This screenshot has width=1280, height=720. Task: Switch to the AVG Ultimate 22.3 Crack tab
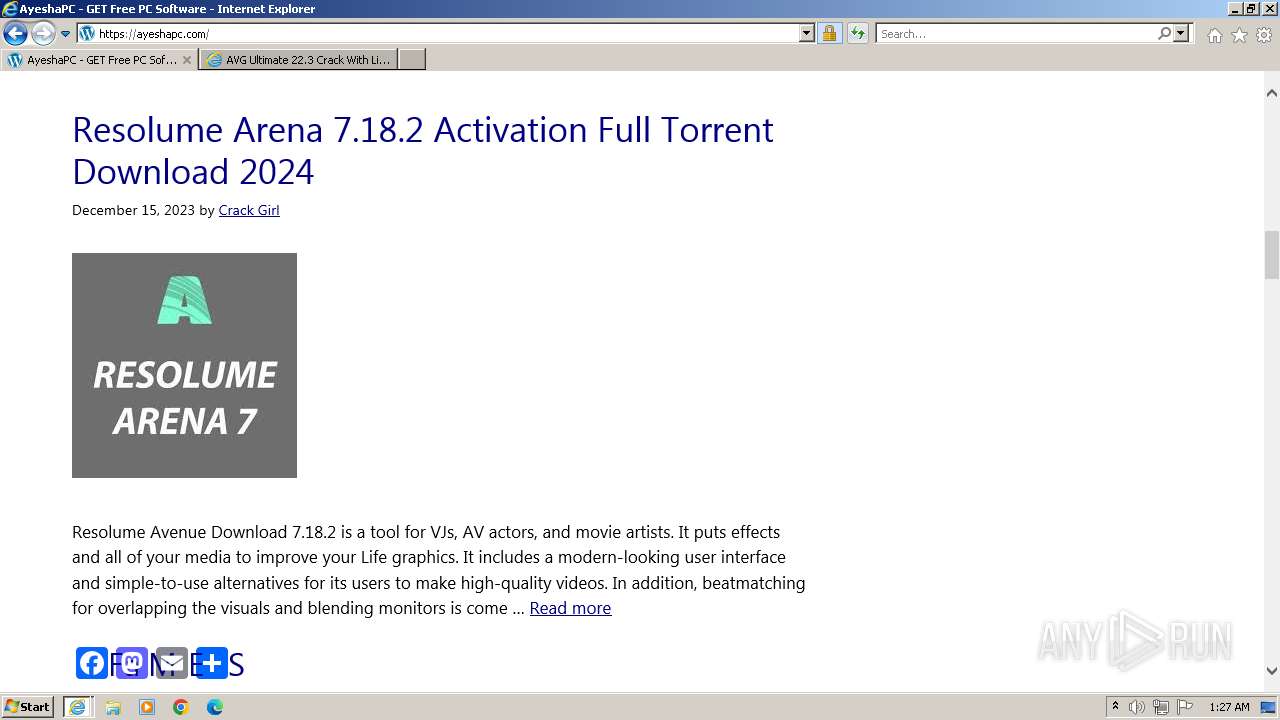[x=299, y=60]
